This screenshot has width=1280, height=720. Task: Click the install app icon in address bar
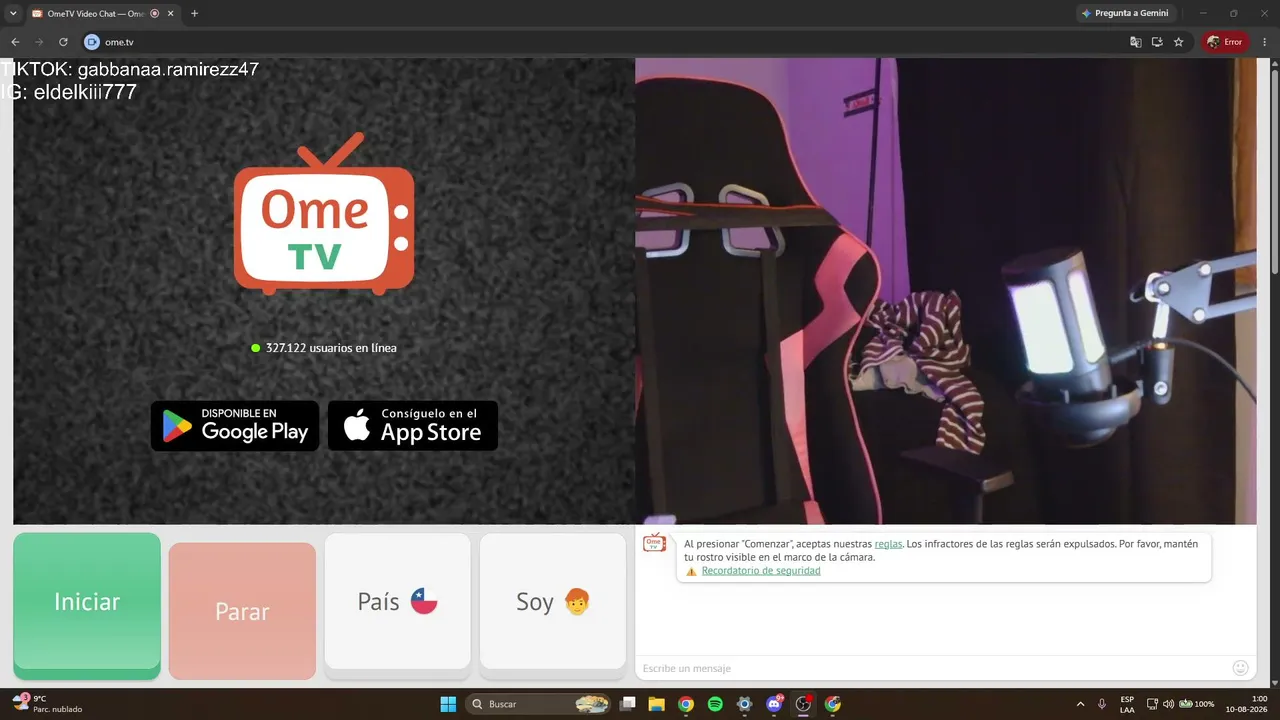[1157, 42]
